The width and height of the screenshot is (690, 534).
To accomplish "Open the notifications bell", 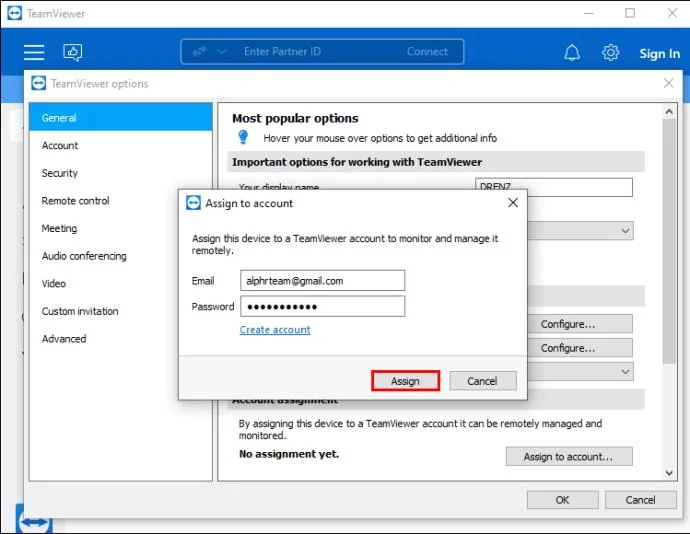I will (x=572, y=53).
